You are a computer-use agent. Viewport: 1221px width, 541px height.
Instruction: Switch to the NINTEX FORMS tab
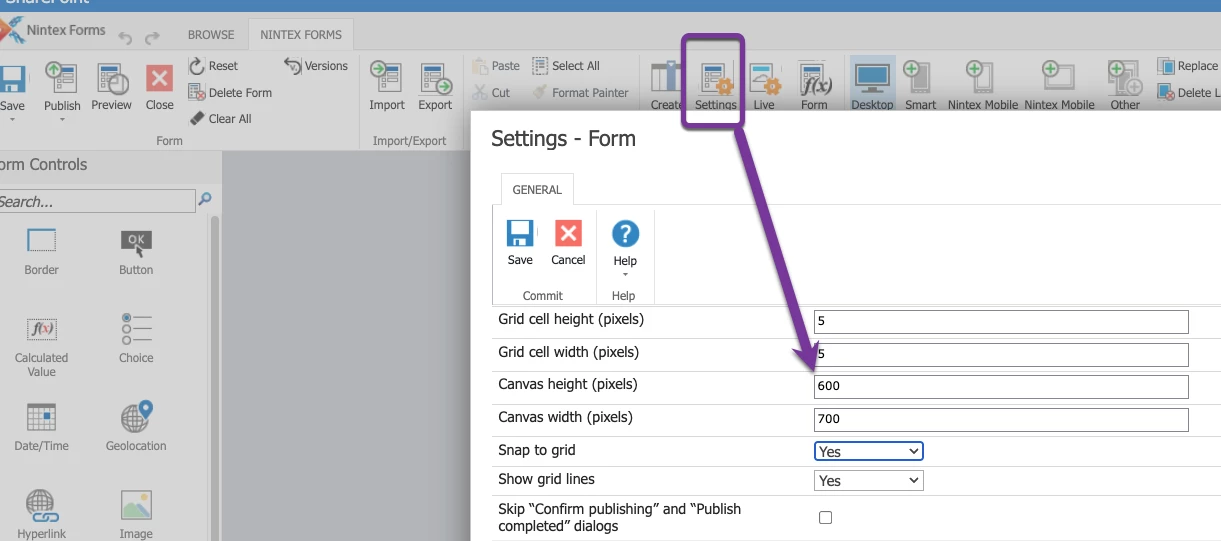point(301,34)
